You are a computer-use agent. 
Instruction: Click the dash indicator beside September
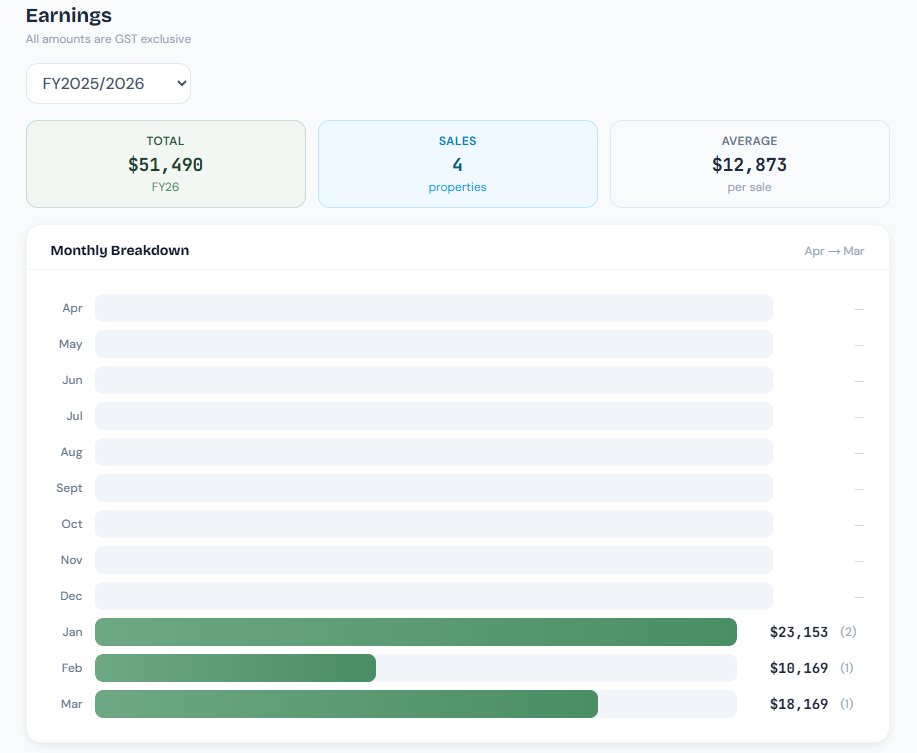click(858, 488)
